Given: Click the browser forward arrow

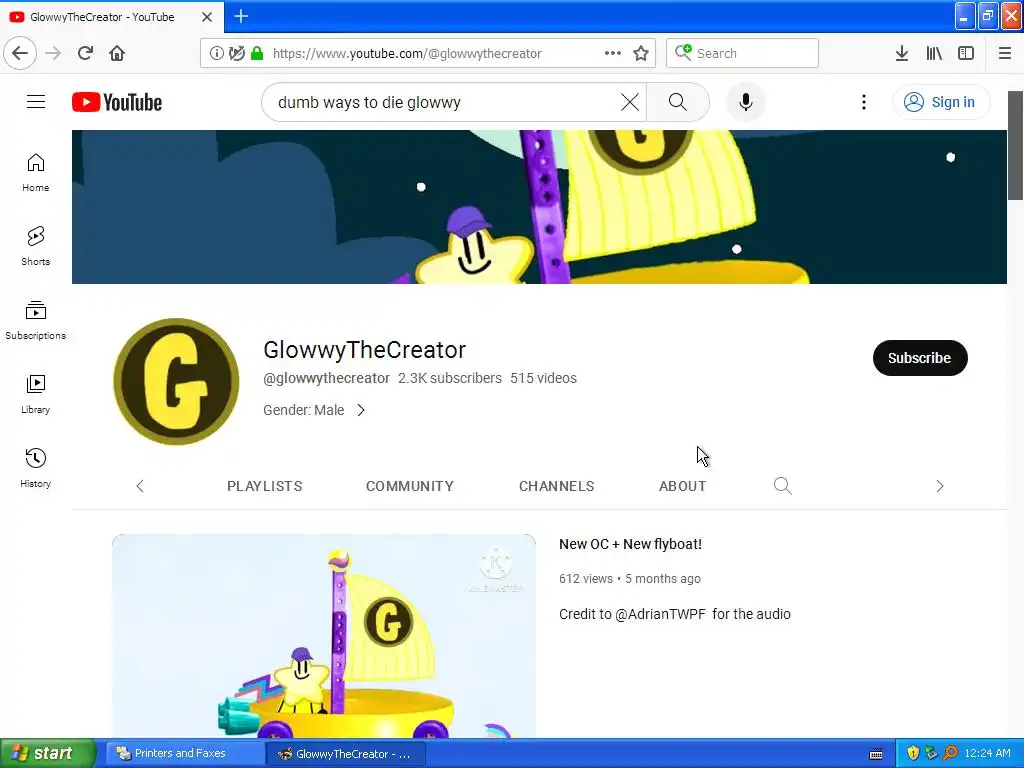Looking at the screenshot, I should coord(53,53).
